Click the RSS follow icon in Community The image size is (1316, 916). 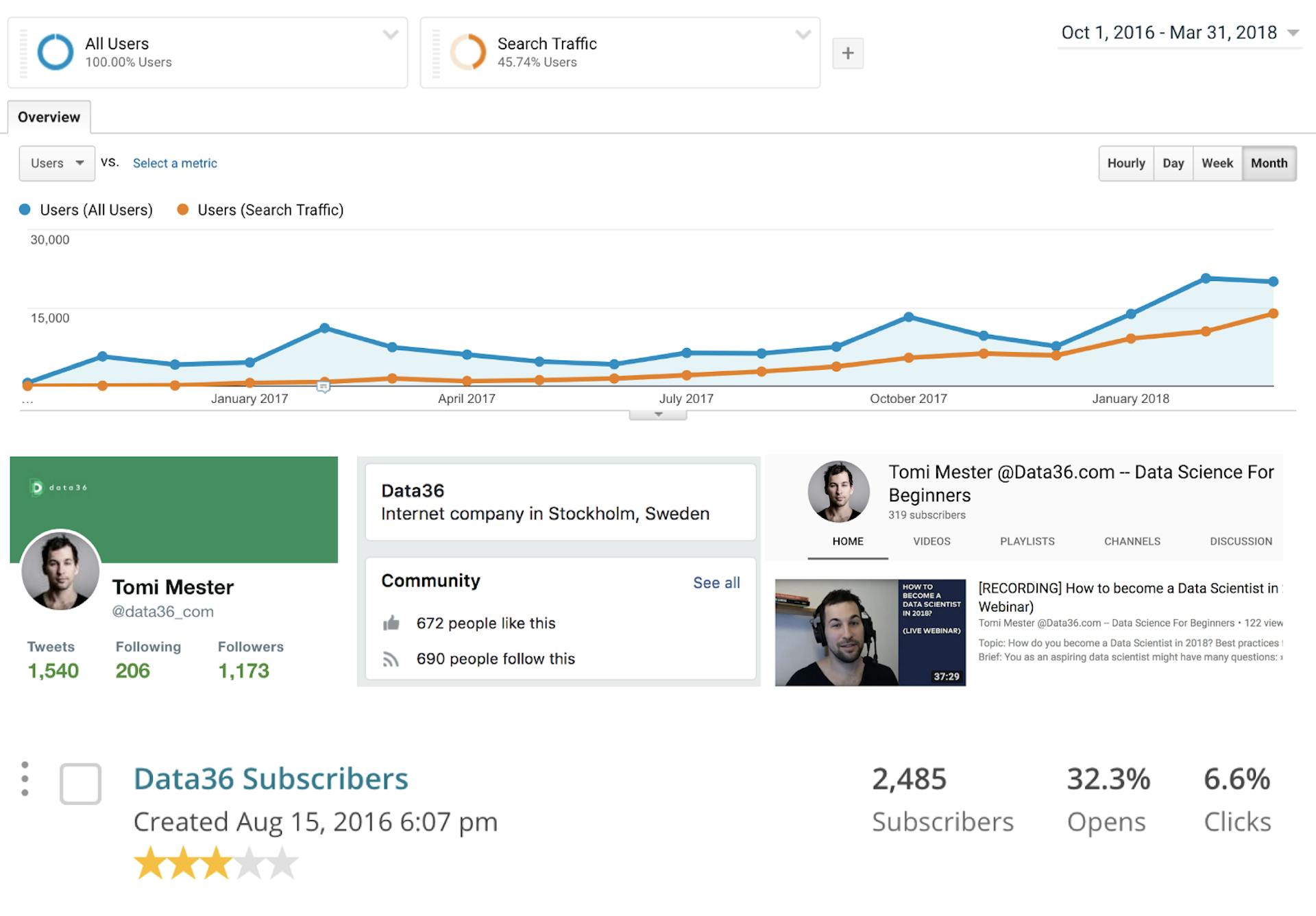click(x=391, y=659)
